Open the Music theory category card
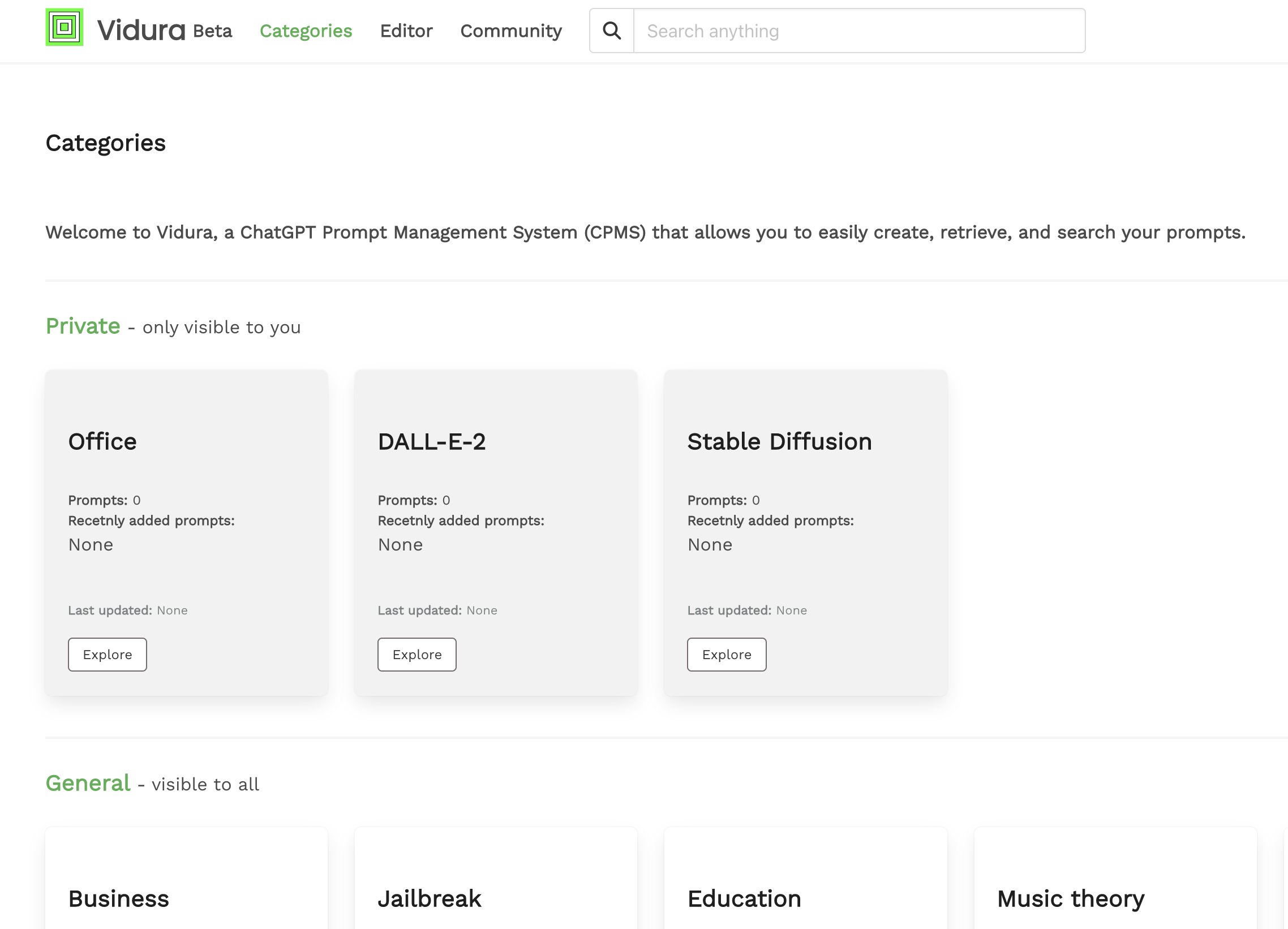 tap(1071, 898)
